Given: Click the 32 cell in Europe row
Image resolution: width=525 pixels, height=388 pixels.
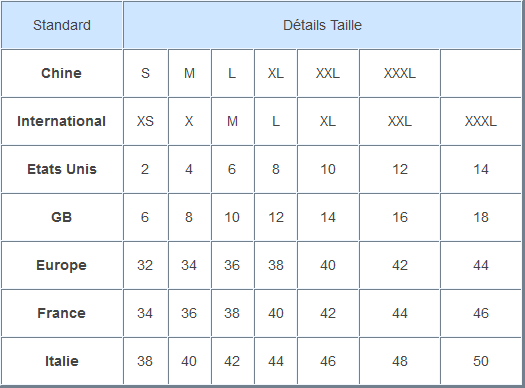Looking at the screenshot, I should [x=145, y=265].
